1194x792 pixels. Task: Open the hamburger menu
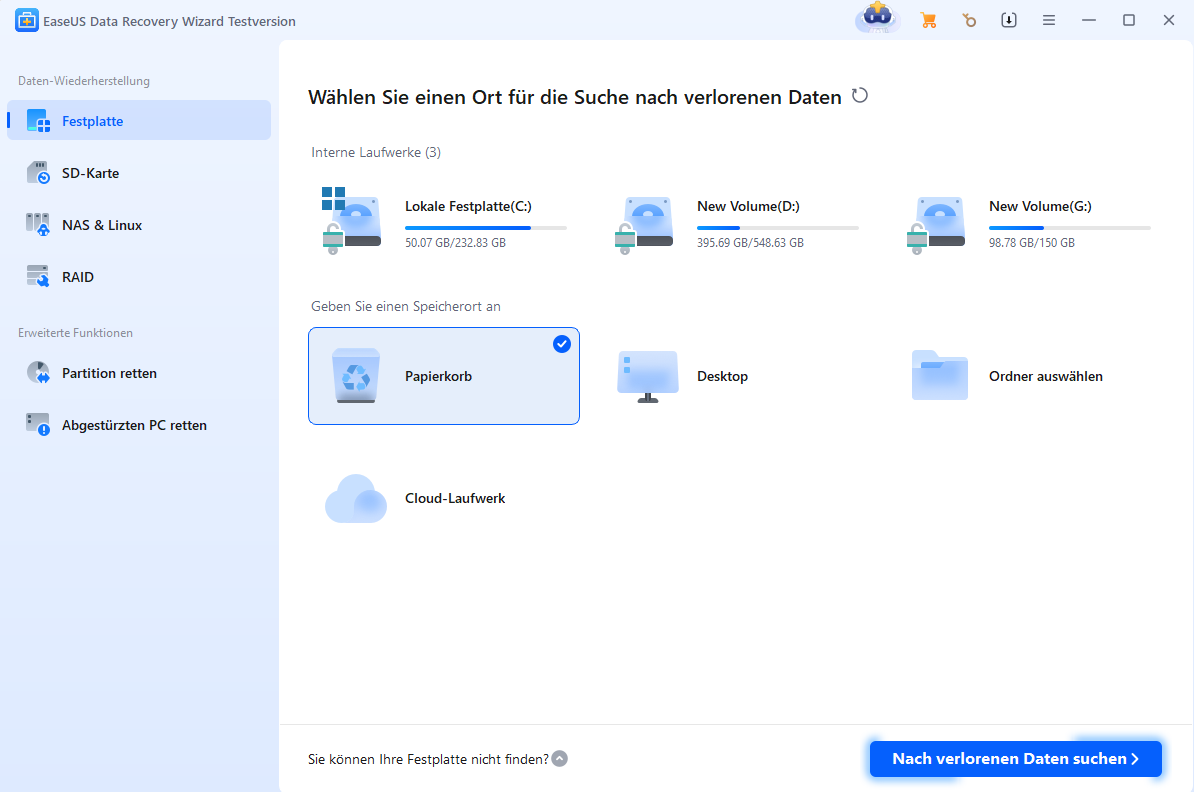point(1049,21)
